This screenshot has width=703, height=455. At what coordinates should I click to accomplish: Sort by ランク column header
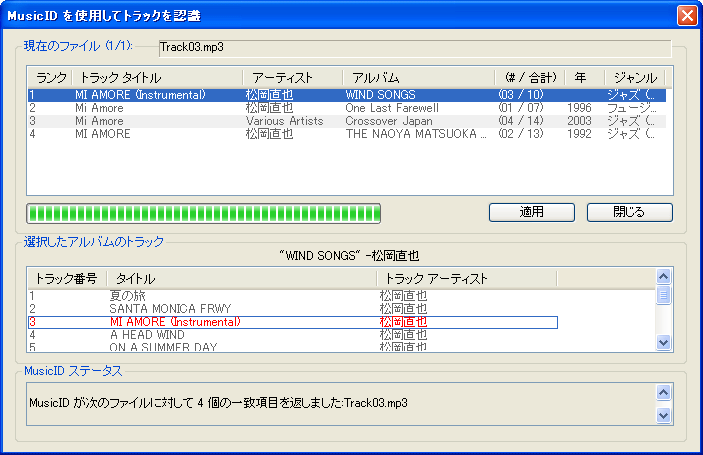pos(50,78)
